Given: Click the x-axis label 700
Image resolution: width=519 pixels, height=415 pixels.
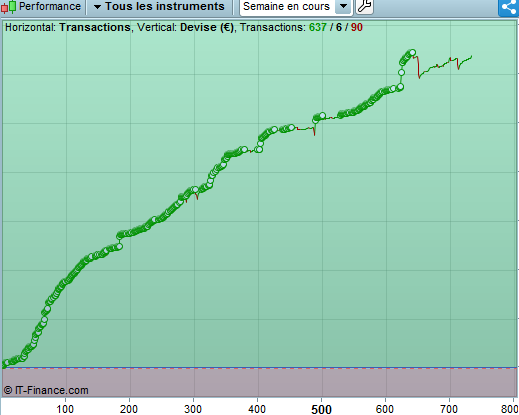Looking at the screenshot, I should pyautogui.click(x=449, y=409).
